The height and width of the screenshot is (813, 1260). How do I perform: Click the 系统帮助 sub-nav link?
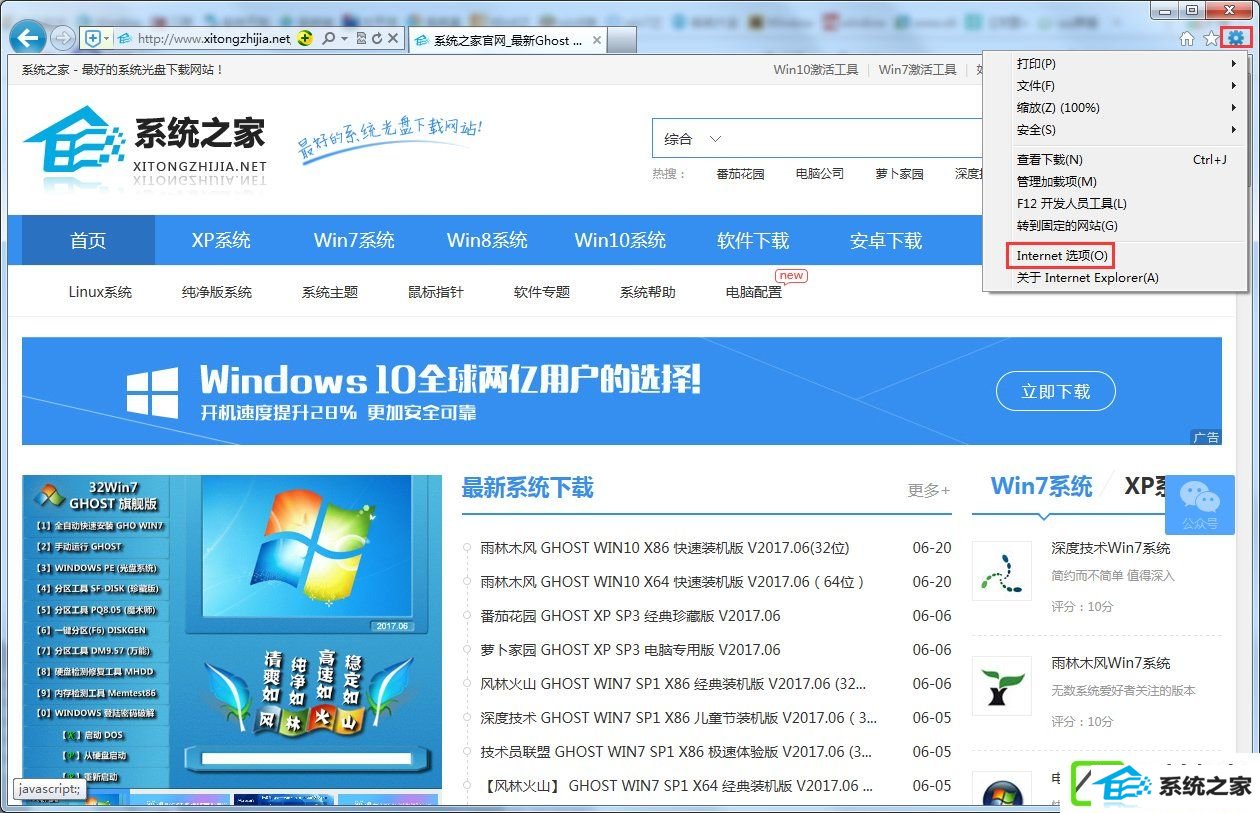tap(648, 293)
